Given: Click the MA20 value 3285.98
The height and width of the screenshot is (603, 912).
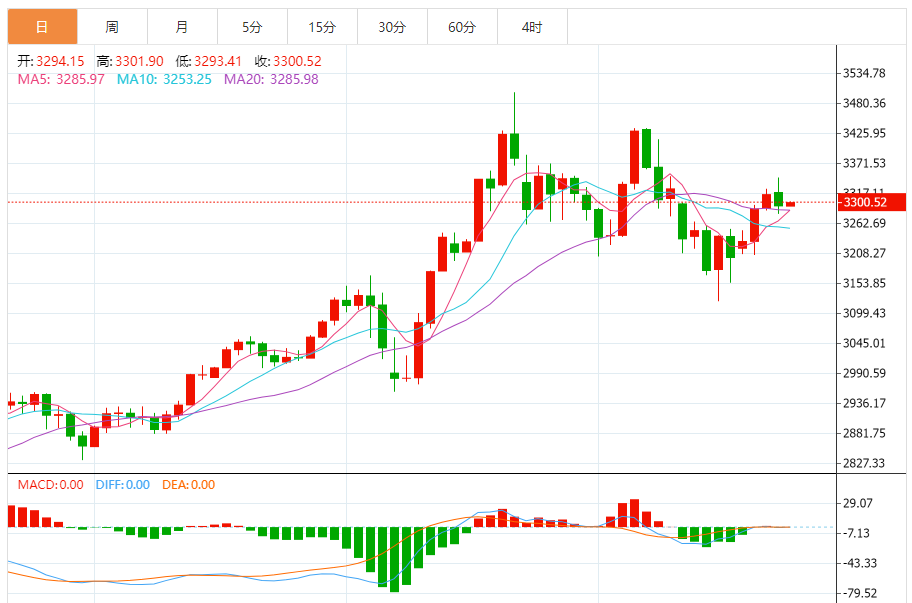Looking at the screenshot, I should [294, 79].
